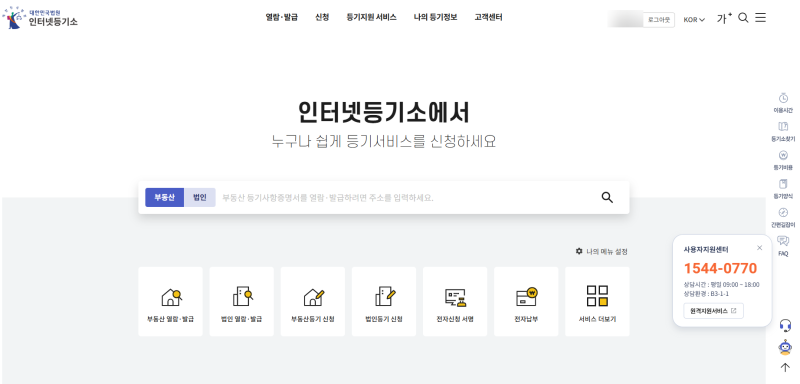Open site search from the header magnifier
This screenshot has width=800, height=384.
(743, 18)
